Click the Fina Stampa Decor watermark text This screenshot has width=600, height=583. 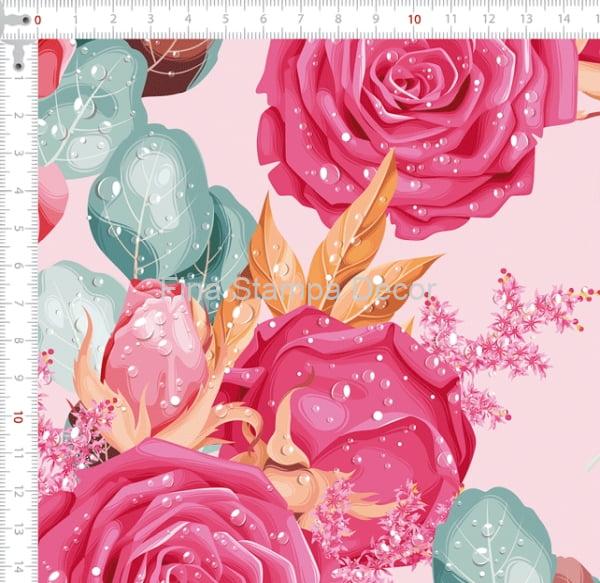coord(298,291)
